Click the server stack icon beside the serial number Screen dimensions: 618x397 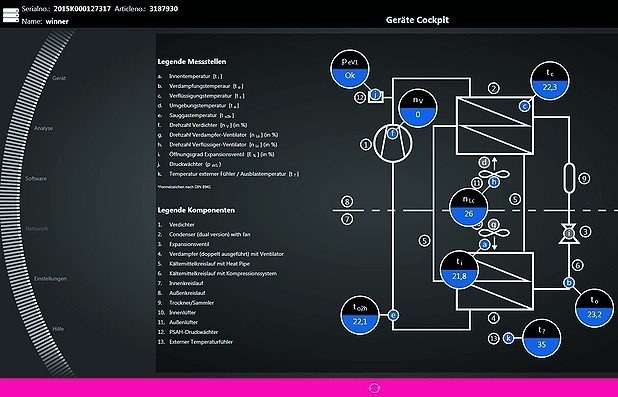[x=11, y=15]
